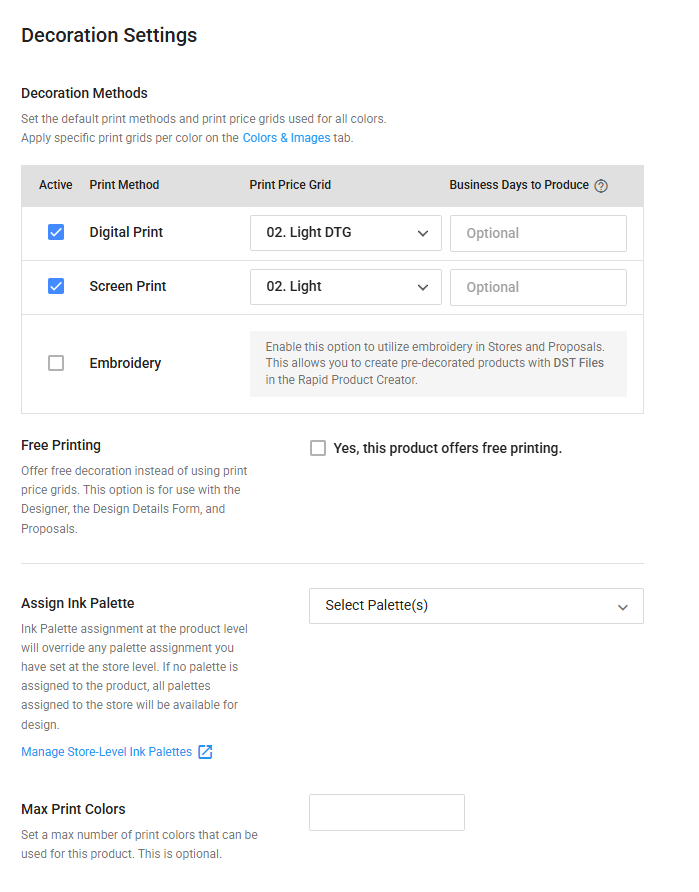699x892 pixels.
Task: Focus the Screen Print business days input
Action: tap(538, 287)
